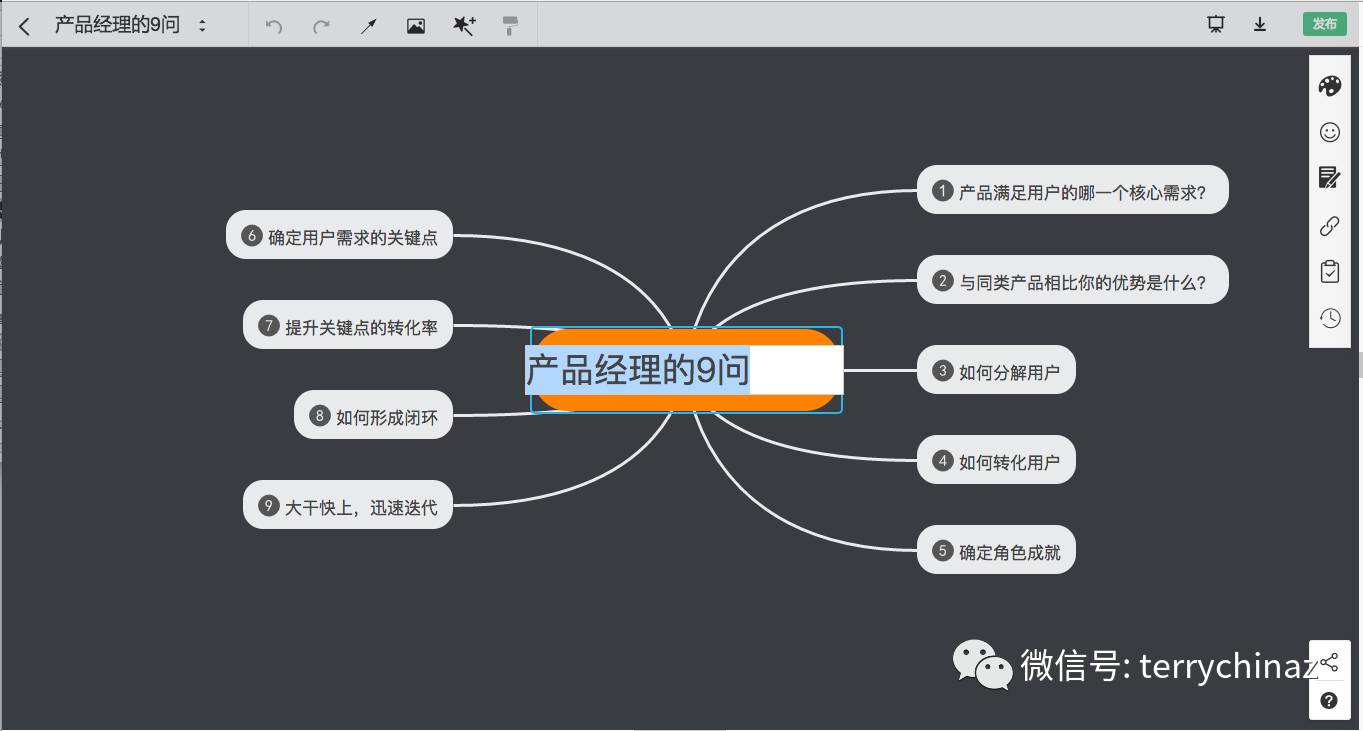Open the notes editing icon

(x=1330, y=178)
